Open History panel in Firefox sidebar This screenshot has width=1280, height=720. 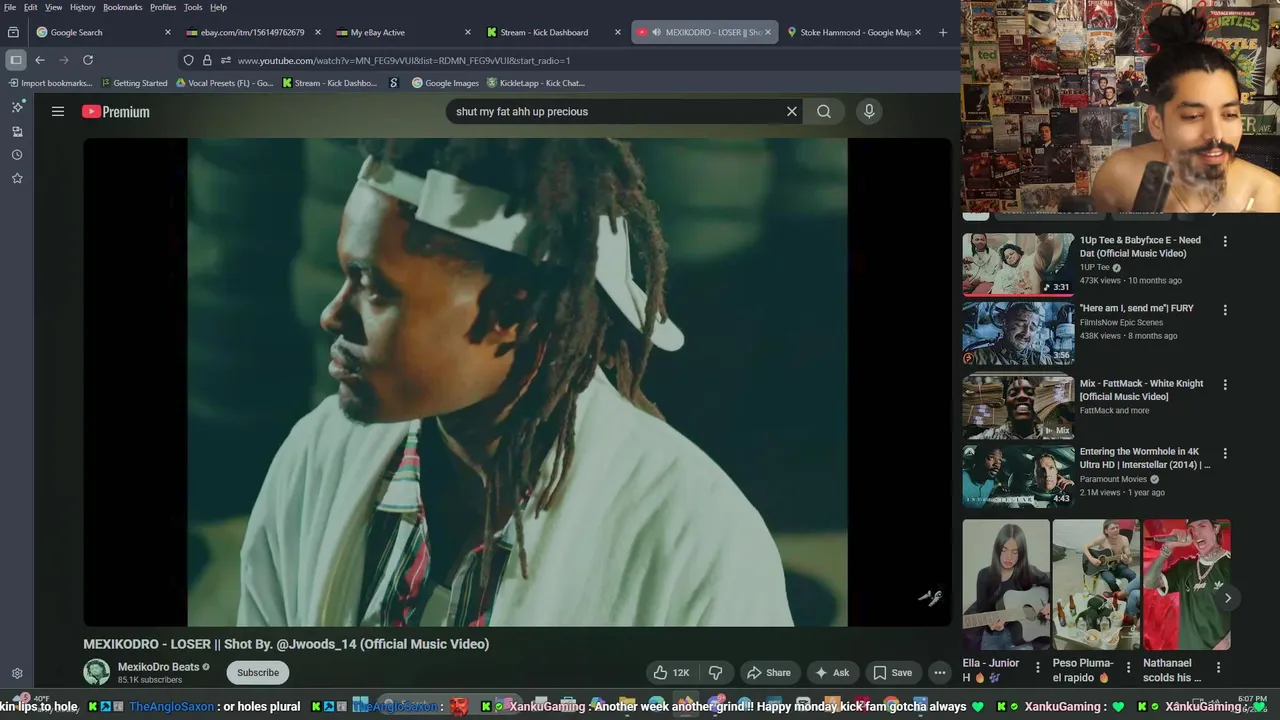click(x=17, y=155)
